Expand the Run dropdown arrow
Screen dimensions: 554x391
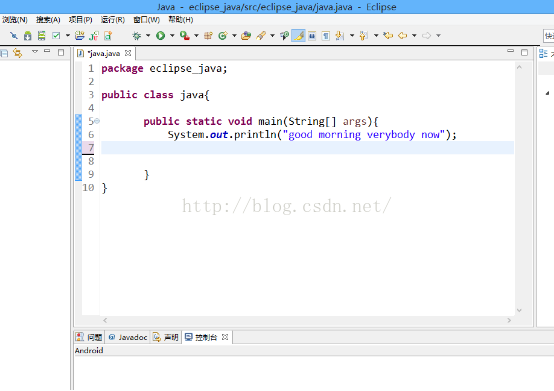[172, 36]
